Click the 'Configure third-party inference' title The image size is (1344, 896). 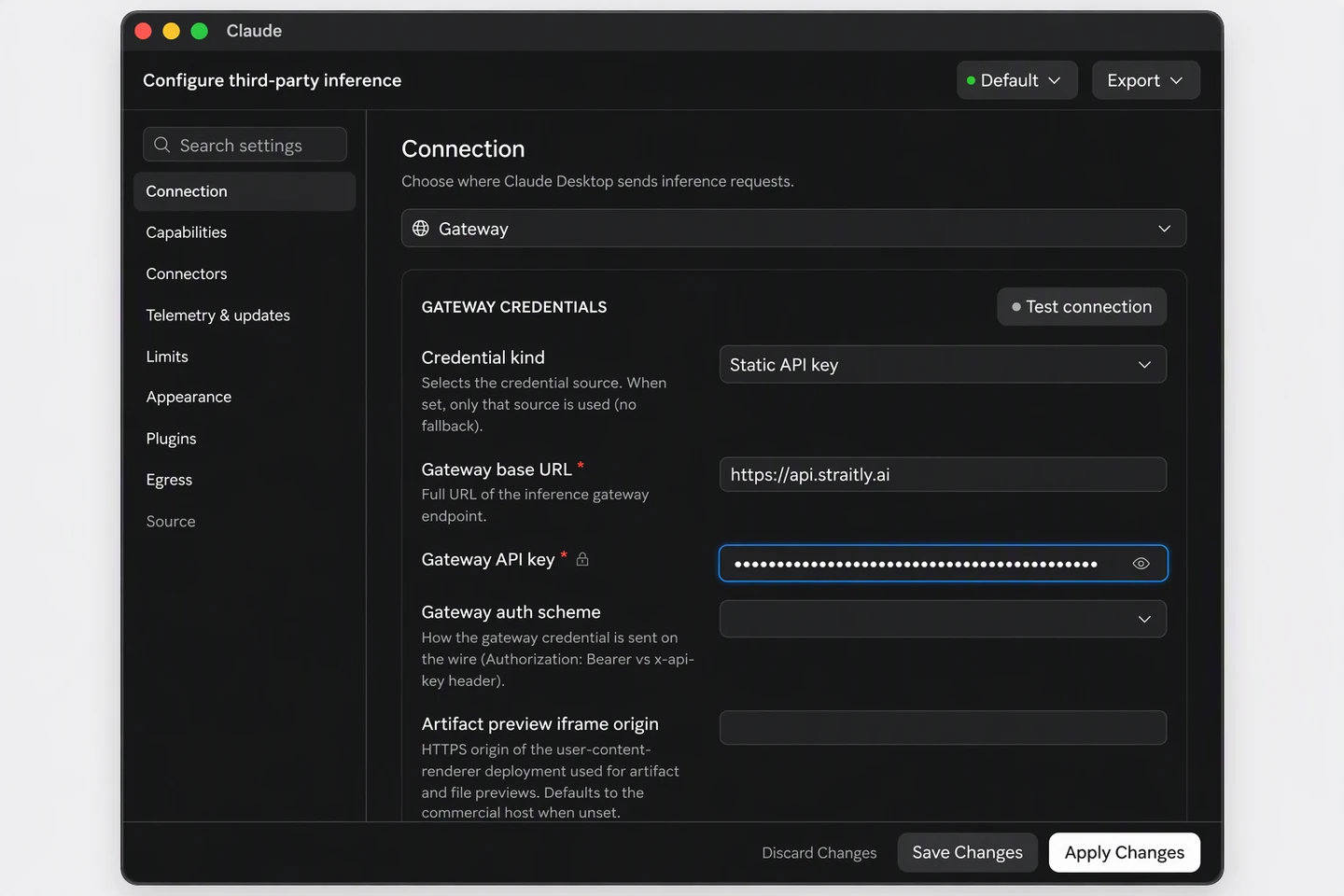click(x=273, y=80)
